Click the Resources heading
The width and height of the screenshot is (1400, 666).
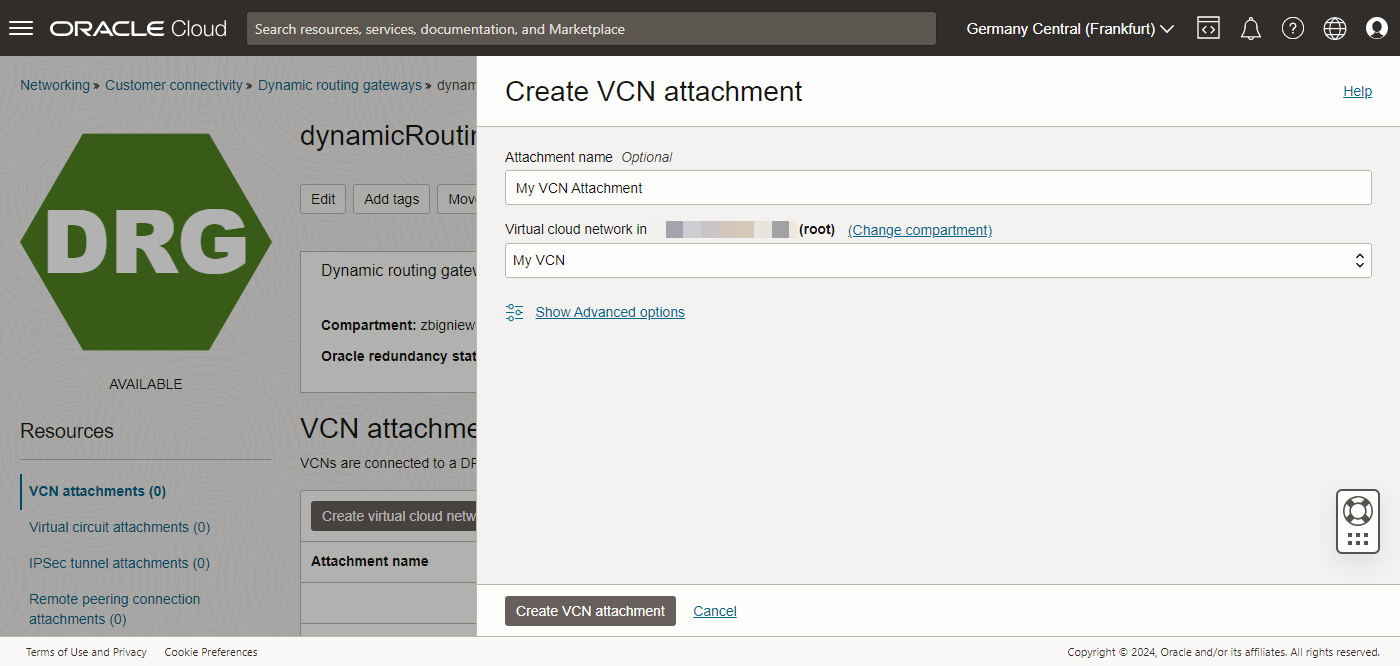pos(67,431)
